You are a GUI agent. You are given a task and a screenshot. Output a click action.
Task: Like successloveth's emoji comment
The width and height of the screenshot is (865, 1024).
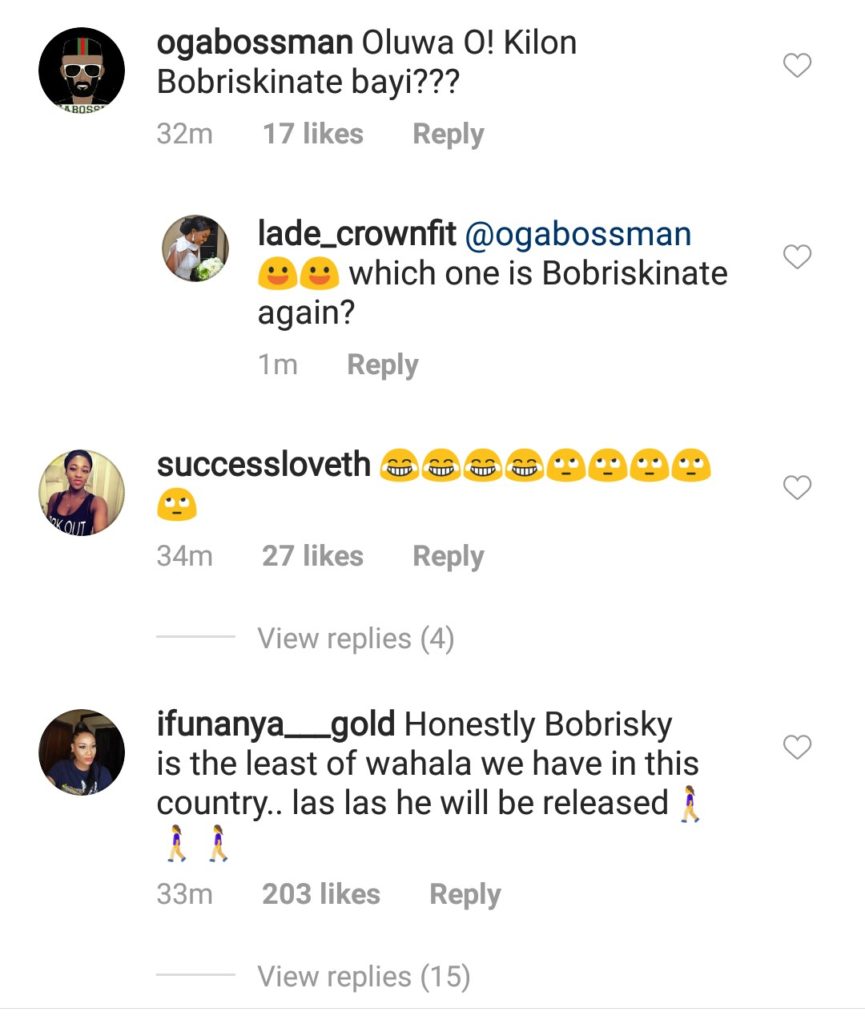point(796,488)
